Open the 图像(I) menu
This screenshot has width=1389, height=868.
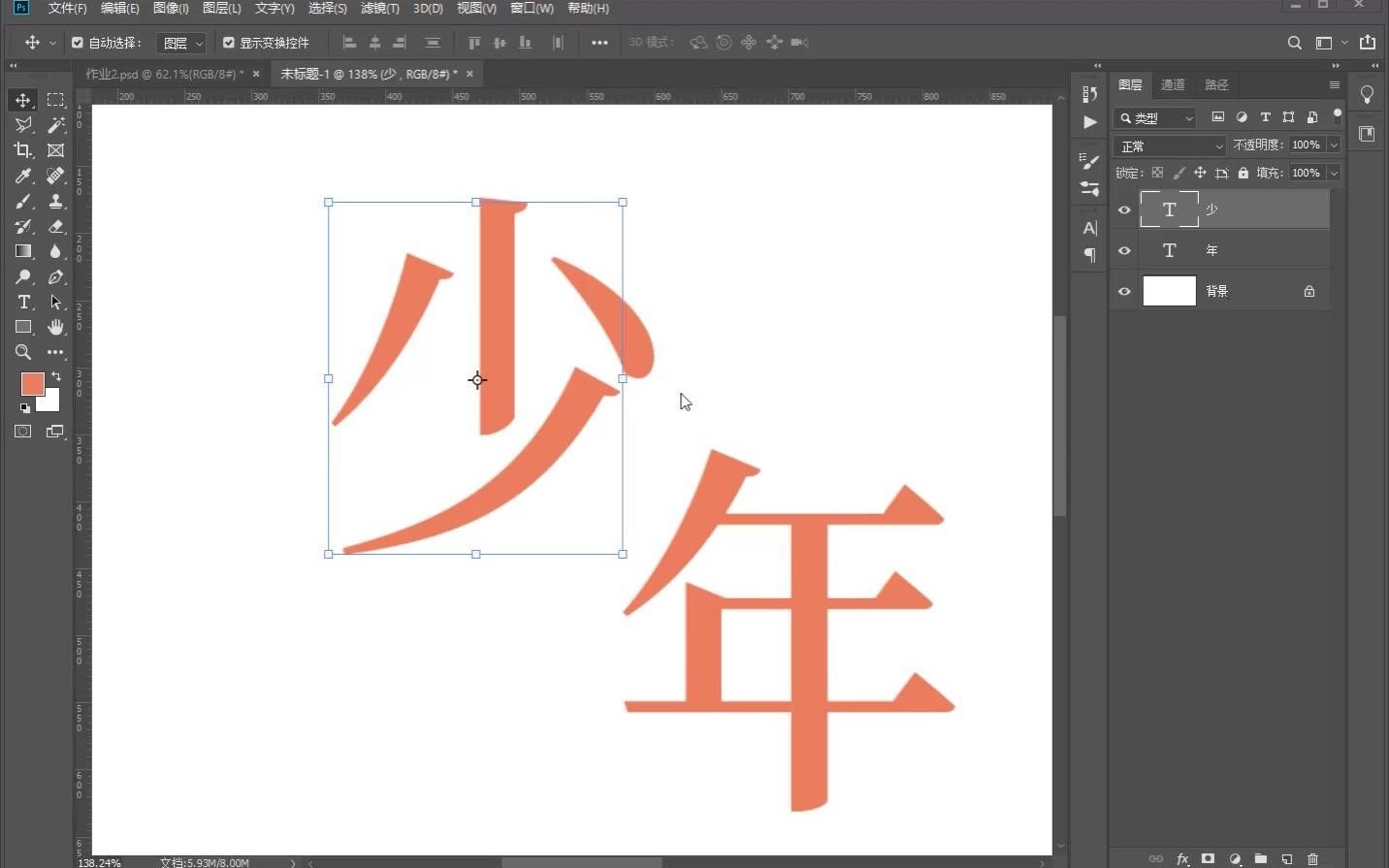171,8
